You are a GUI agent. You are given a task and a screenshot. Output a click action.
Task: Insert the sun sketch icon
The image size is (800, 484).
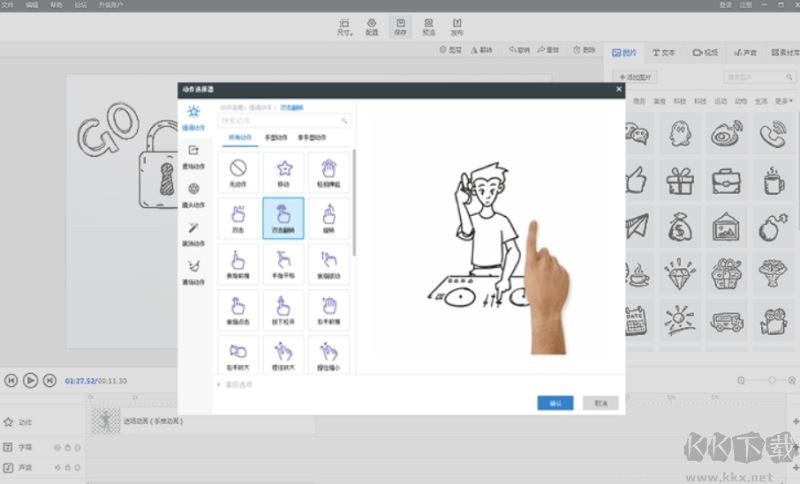(x=680, y=321)
